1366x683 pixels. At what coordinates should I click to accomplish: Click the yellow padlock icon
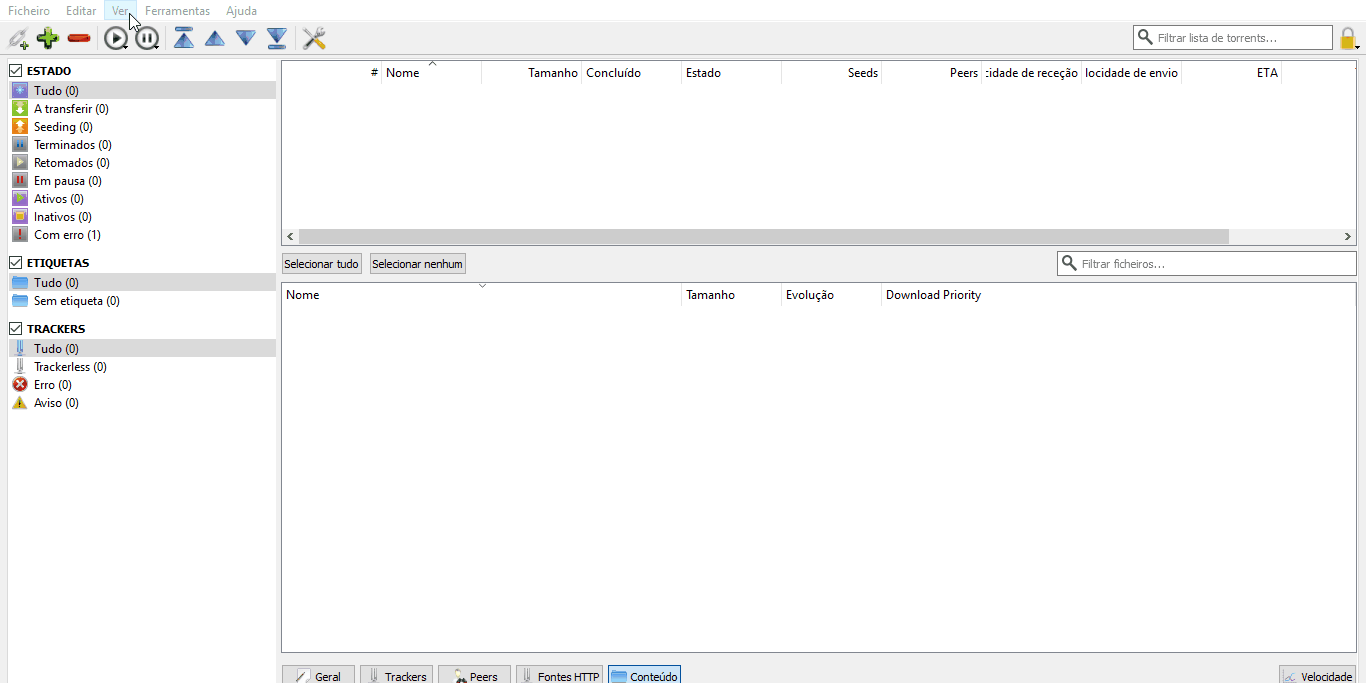coord(1347,39)
